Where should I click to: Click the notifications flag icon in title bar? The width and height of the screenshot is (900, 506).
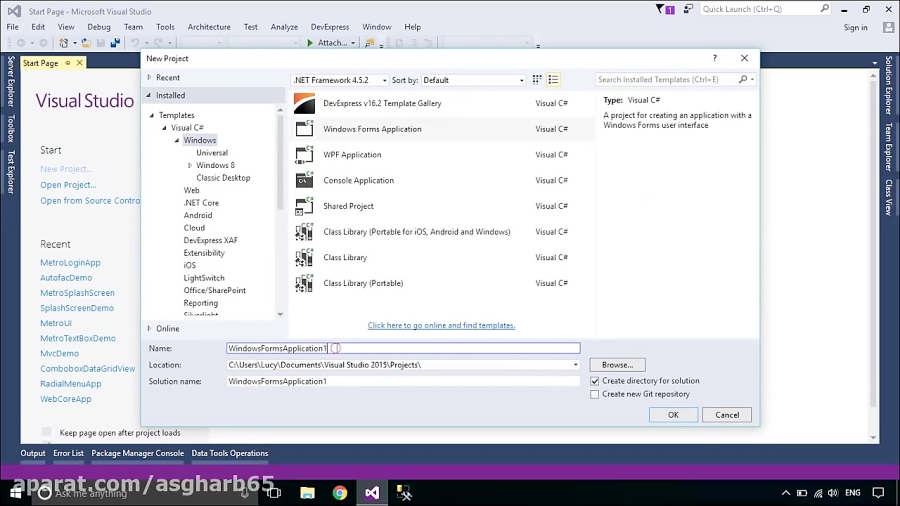pyautogui.click(x=662, y=9)
